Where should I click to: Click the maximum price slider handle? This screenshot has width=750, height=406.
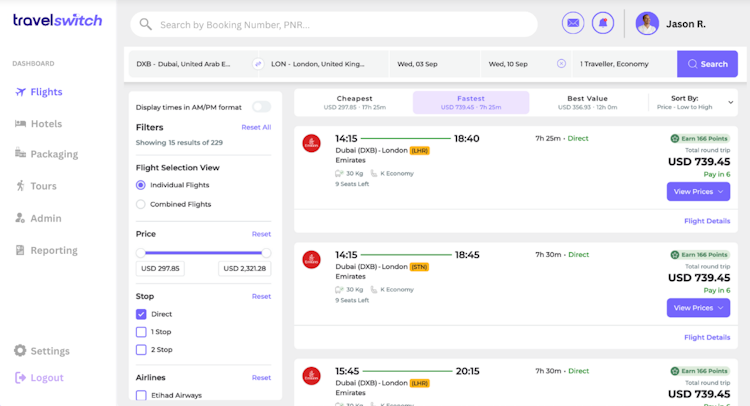(266, 252)
